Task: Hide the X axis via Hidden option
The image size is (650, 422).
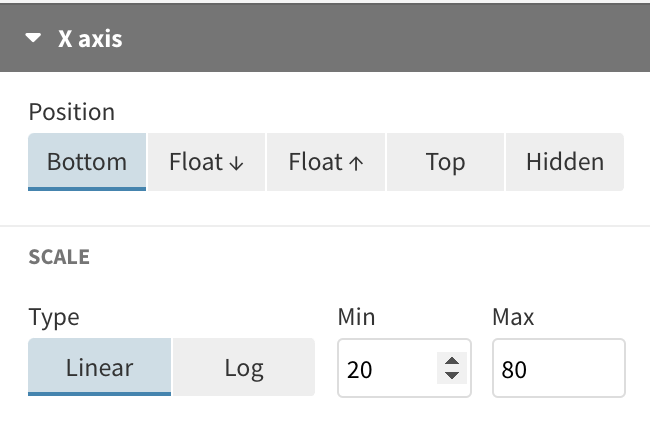Action: pyautogui.click(x=564, y=161)
